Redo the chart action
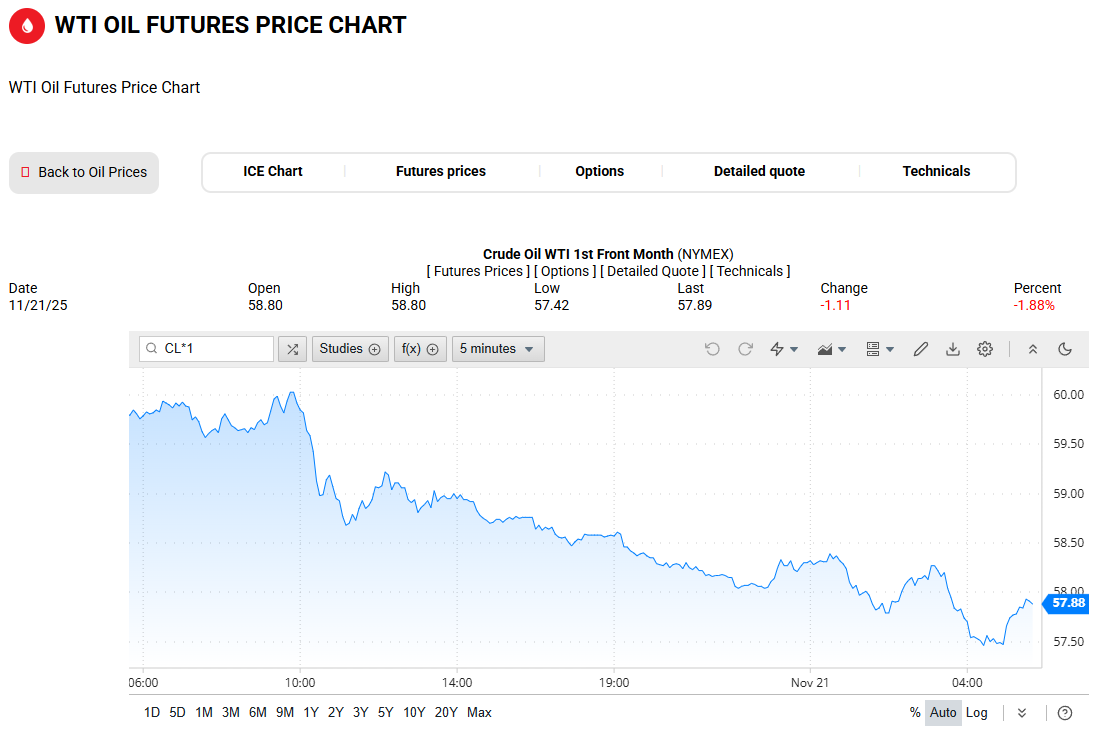Viewport: 1098px width, 731px height. [745, 349]
